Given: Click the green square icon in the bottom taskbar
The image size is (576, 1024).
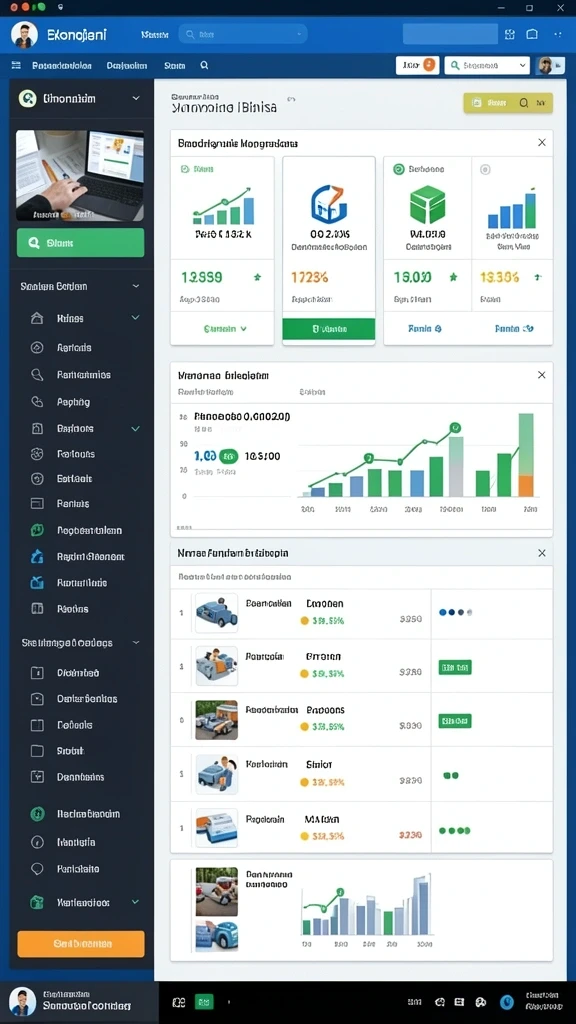Looking at the screenshot, I should click(x=204, y=1002).
